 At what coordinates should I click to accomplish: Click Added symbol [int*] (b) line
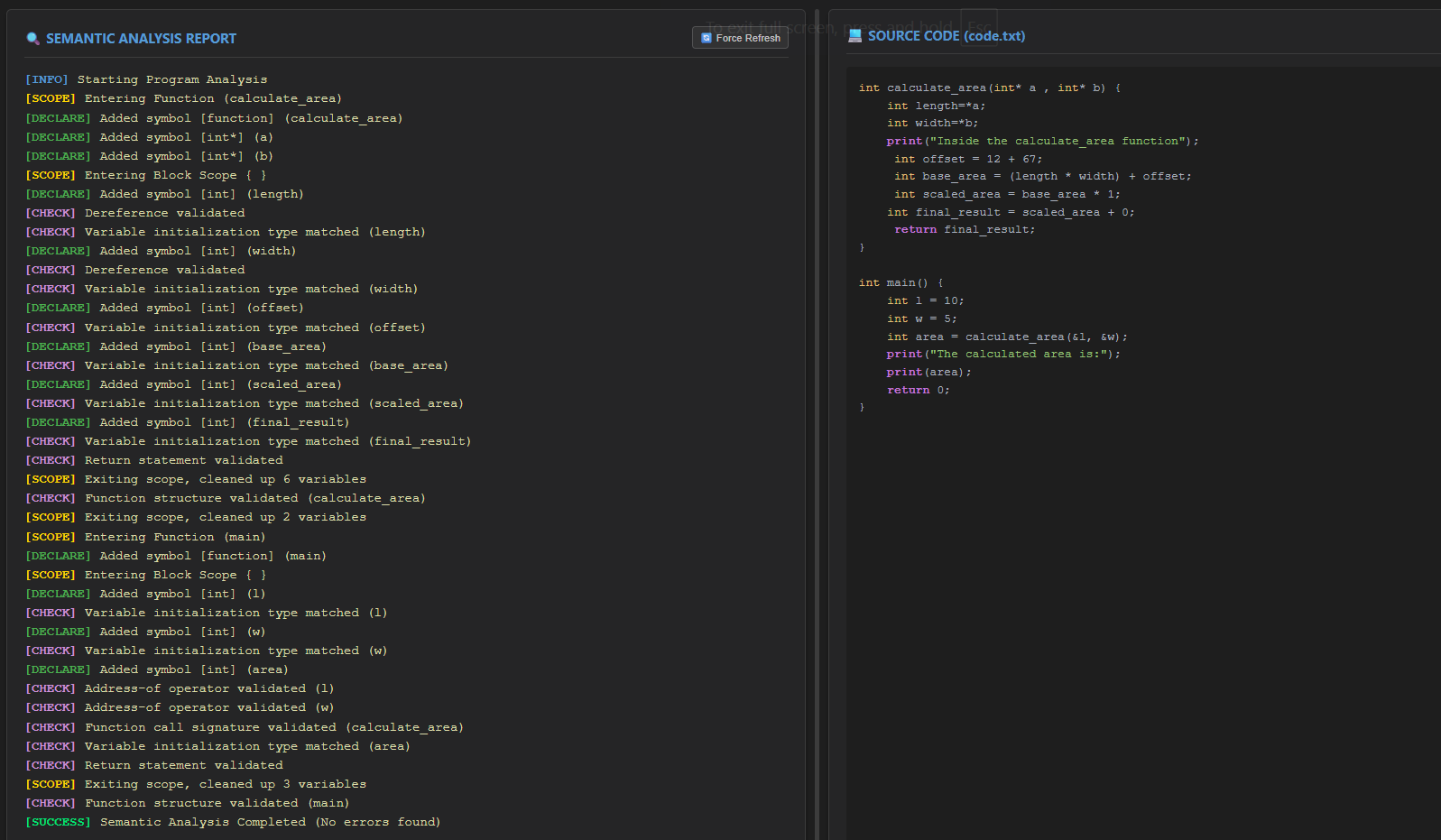(x=149, y=156)
